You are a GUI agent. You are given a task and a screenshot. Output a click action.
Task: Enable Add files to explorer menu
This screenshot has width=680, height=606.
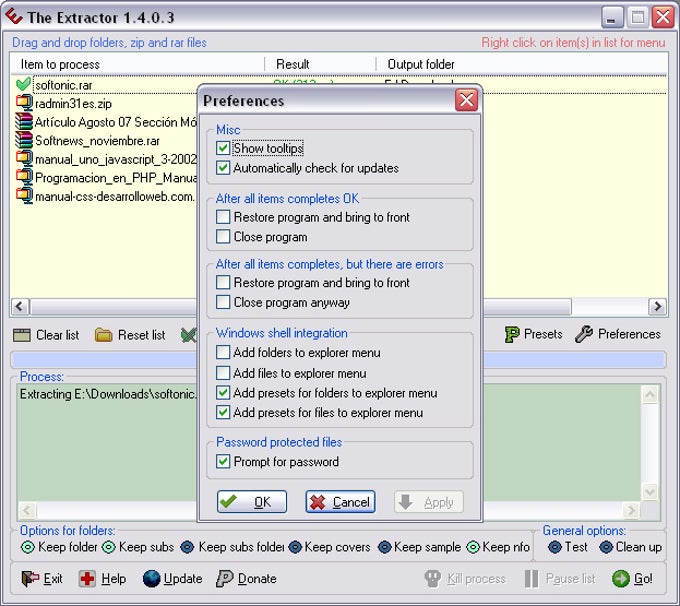[223, 373]
